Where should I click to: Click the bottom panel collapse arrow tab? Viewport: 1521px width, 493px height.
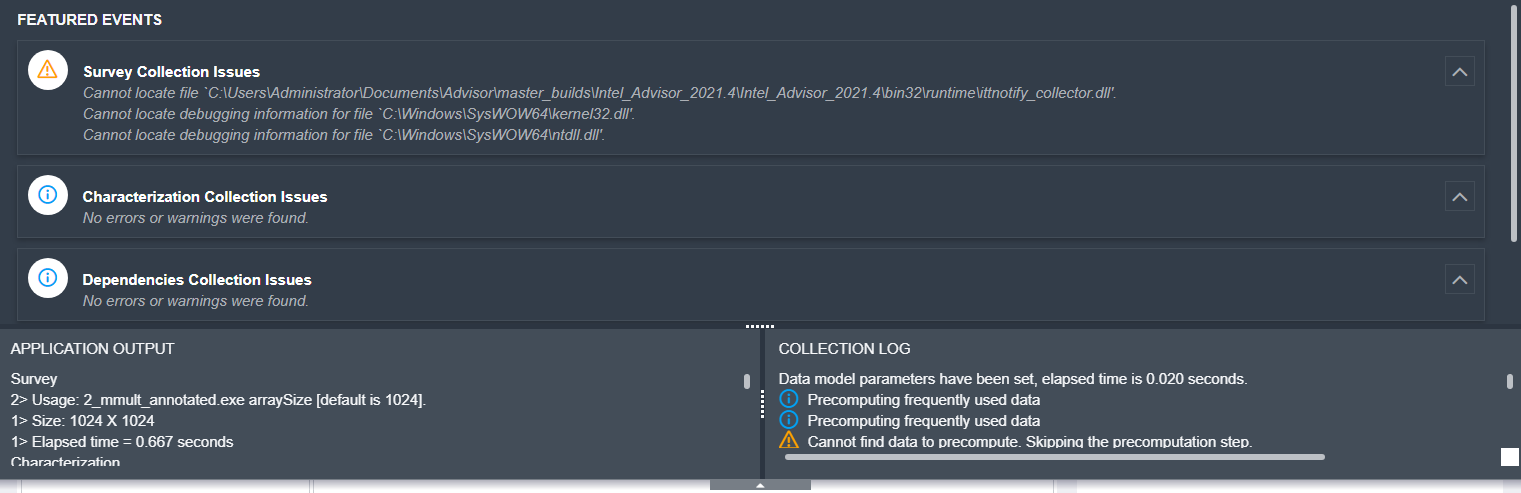point(760,486)
